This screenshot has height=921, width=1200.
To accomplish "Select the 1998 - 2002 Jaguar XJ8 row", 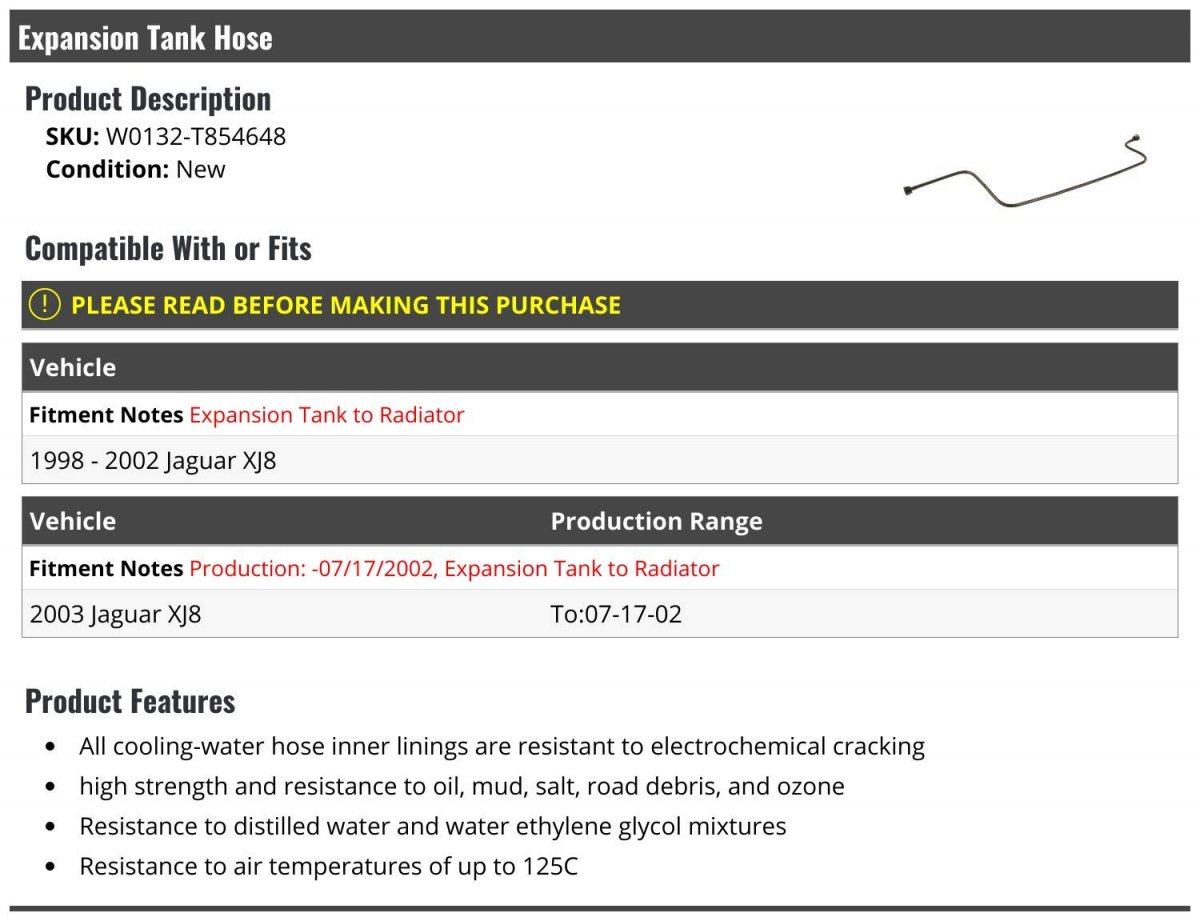I will click(600, 460).
